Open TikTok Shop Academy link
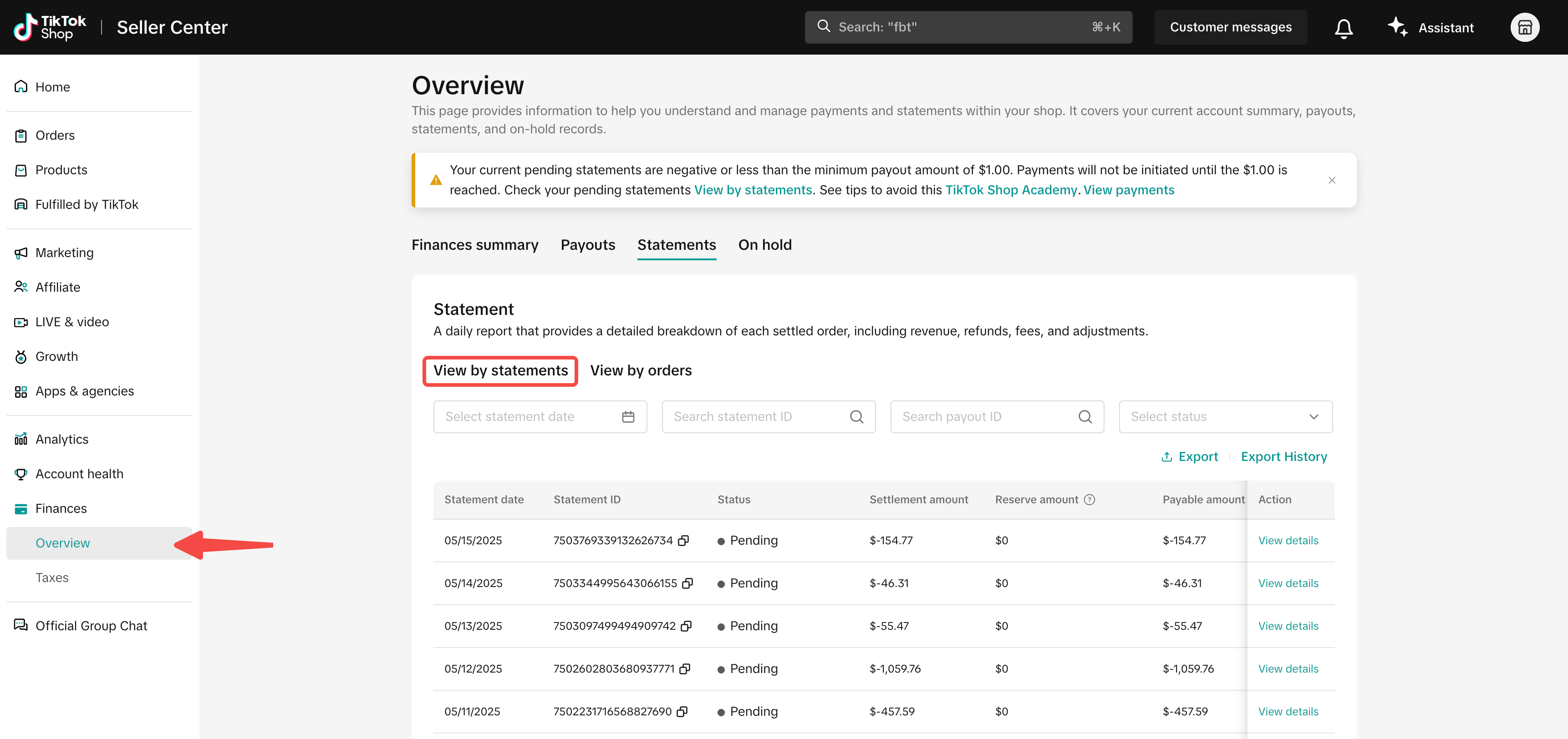The height and width of the screenshot is (739, 1568). [1010, 190]
